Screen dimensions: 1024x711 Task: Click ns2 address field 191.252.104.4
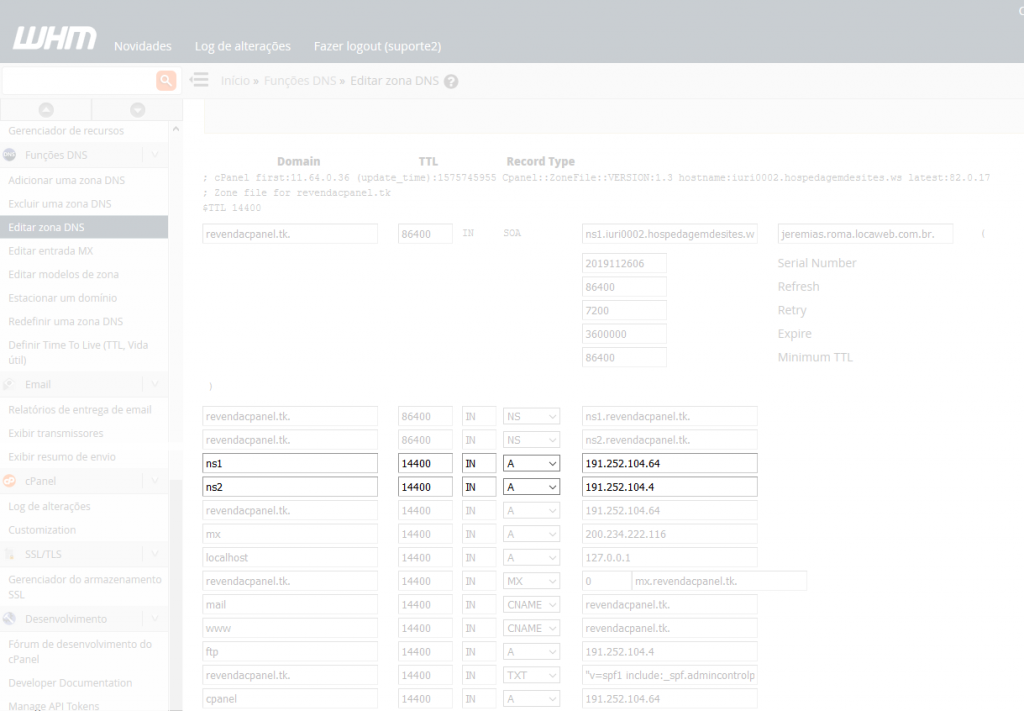(669, 487)
